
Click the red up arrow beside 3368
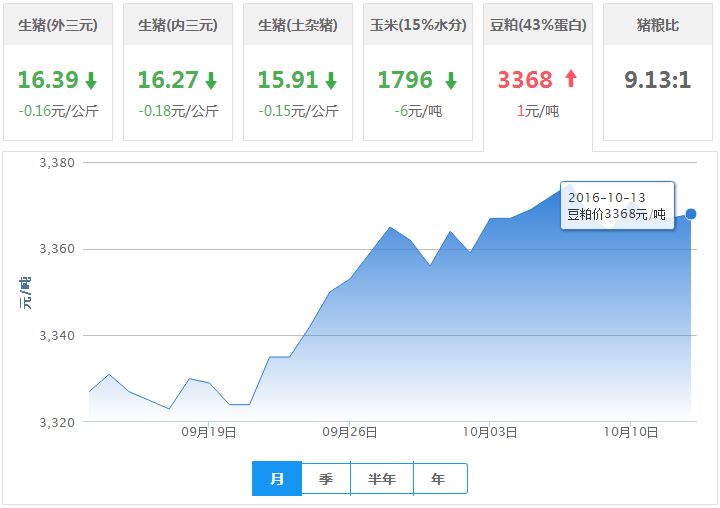click(571, 78)
